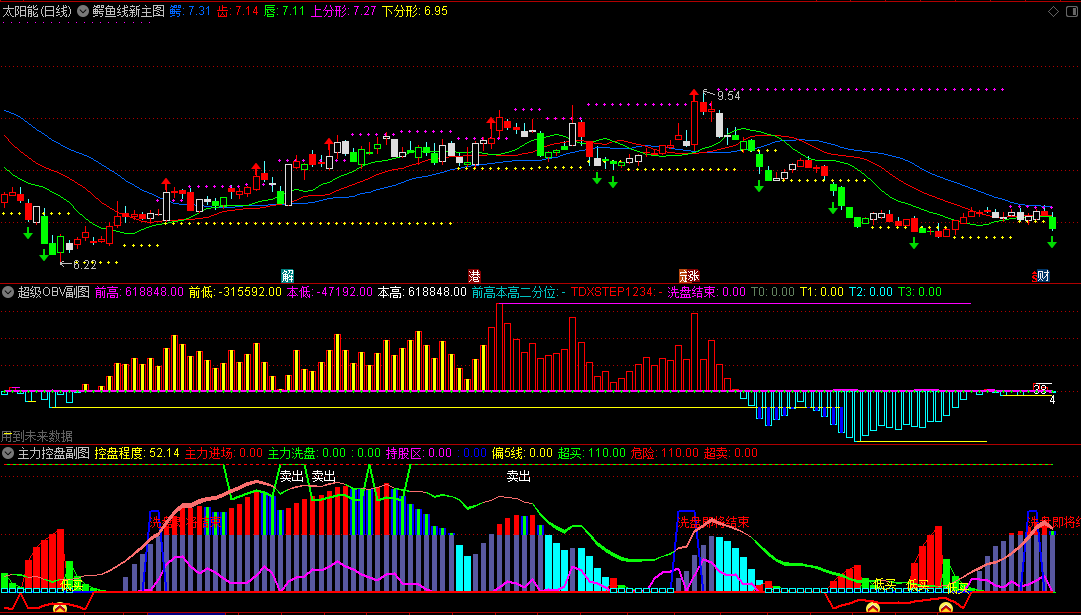Image resolution: width=1081 pixels, height=615 pixels.
Task: Click the 港 event marker icon
Action: coord(474,276)
